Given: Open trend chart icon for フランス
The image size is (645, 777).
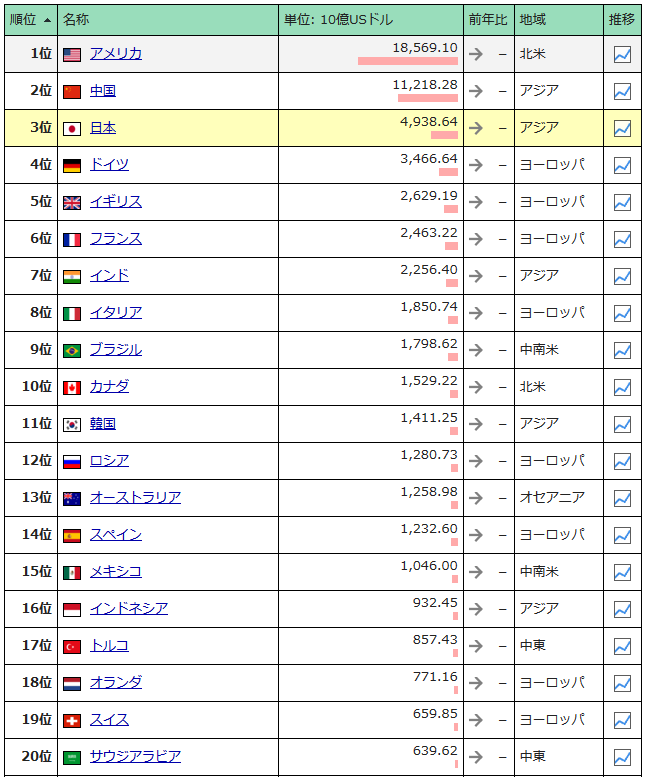Looking at the screenshot, I should pyautogui.click(x=622, y=239).
